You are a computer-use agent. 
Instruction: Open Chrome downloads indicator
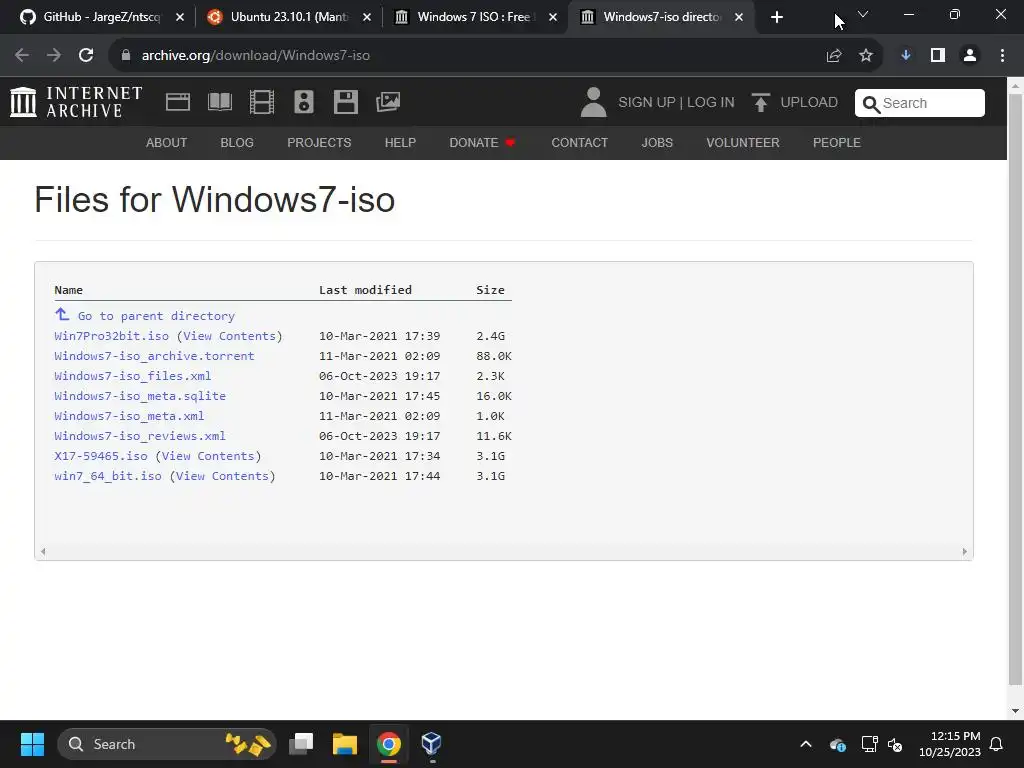906,56
